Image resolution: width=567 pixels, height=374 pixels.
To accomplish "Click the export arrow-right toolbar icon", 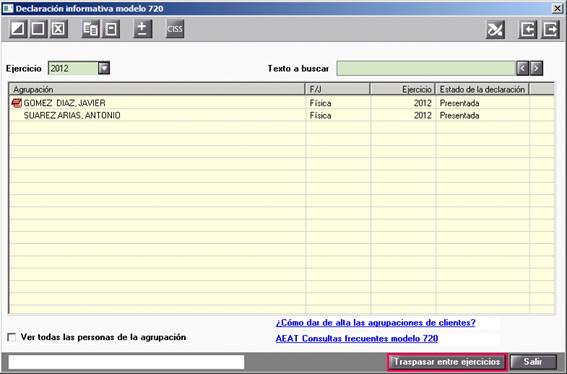I will click(x=550, y=30).
